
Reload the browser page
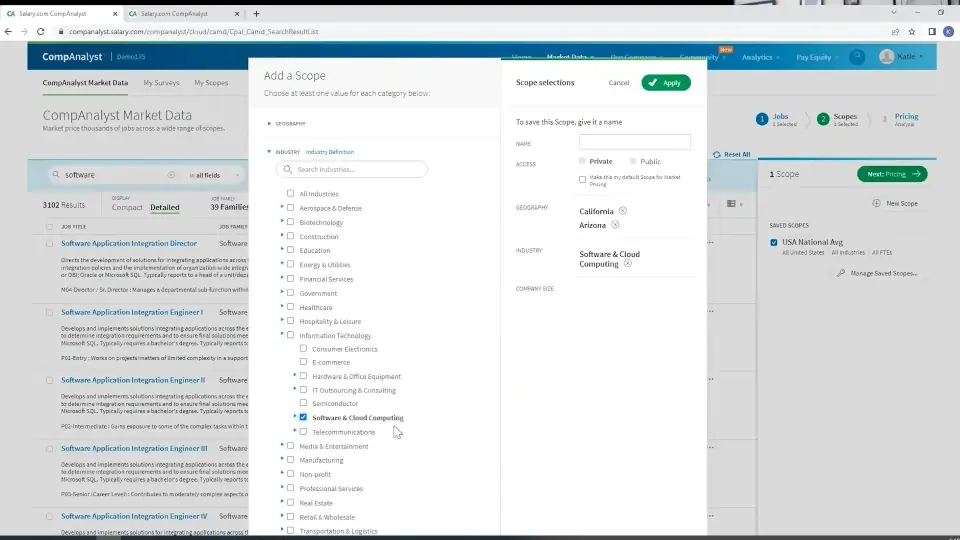tap(40, 31)
